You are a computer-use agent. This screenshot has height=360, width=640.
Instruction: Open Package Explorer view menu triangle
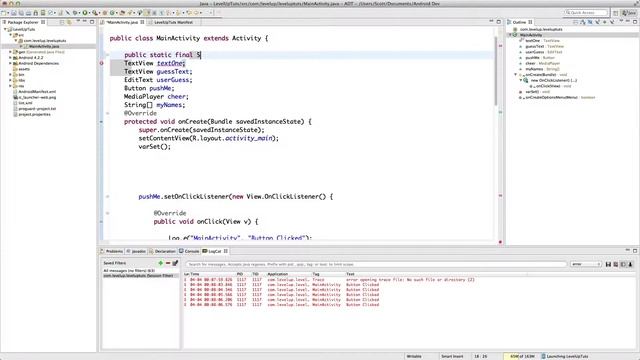pyautogui.click(x=79, y=22)
